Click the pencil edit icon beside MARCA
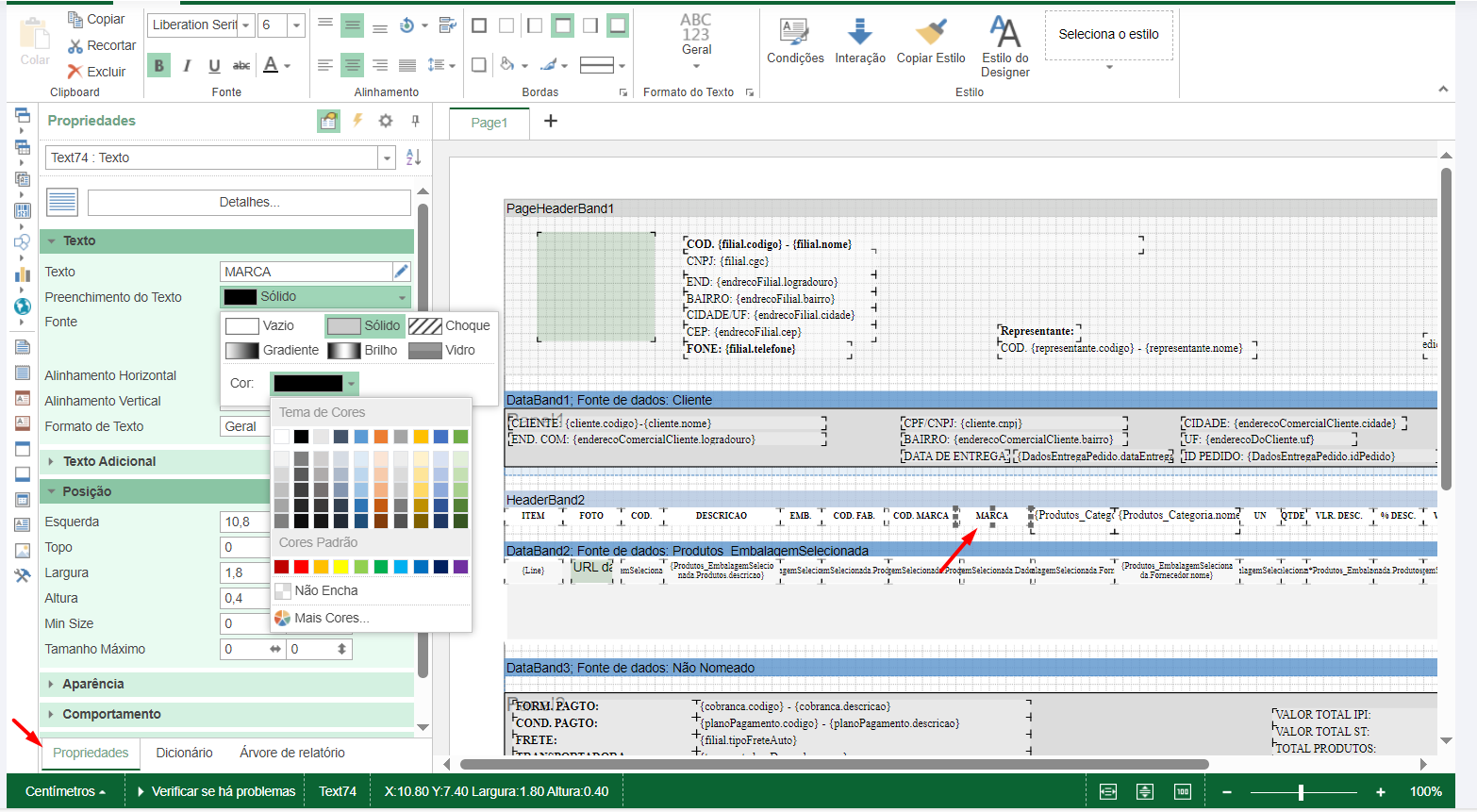This screenshot has width=1477, height=812. pyautogui.click(x=401, y=272)
